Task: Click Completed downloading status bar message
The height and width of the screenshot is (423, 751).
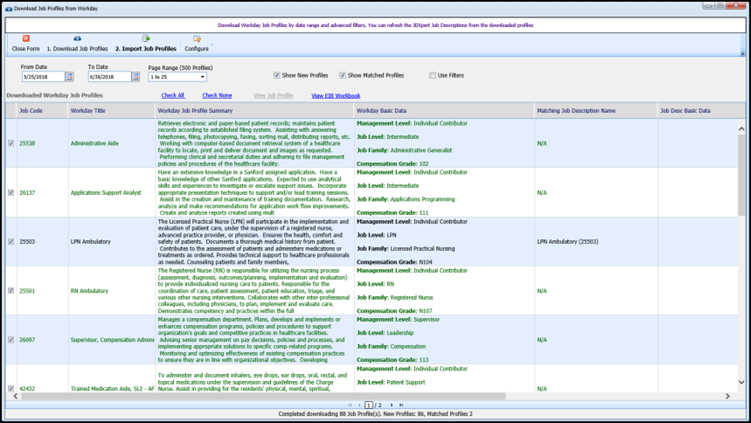Action: tap(376, 414)
